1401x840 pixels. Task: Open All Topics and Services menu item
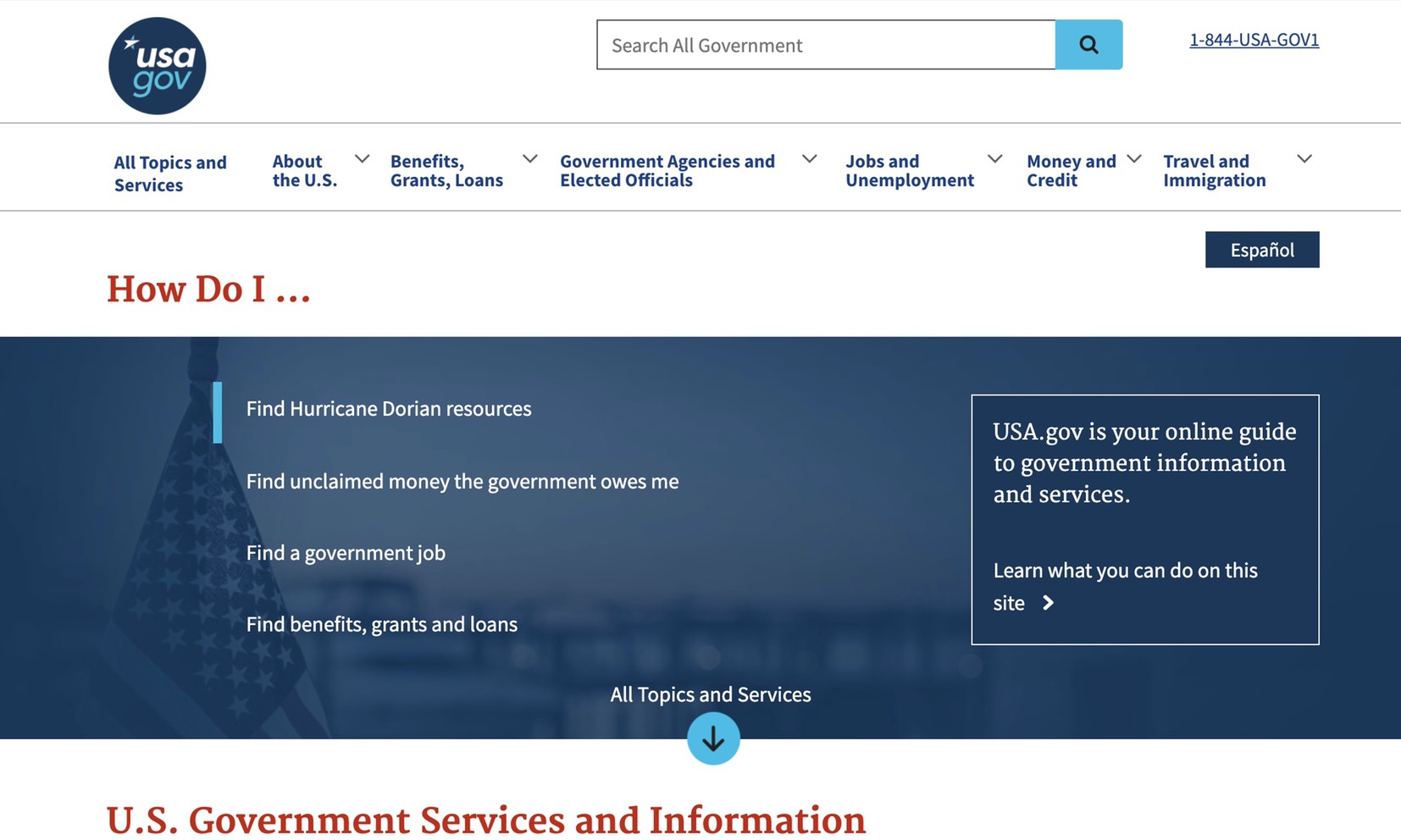(170, 174)
